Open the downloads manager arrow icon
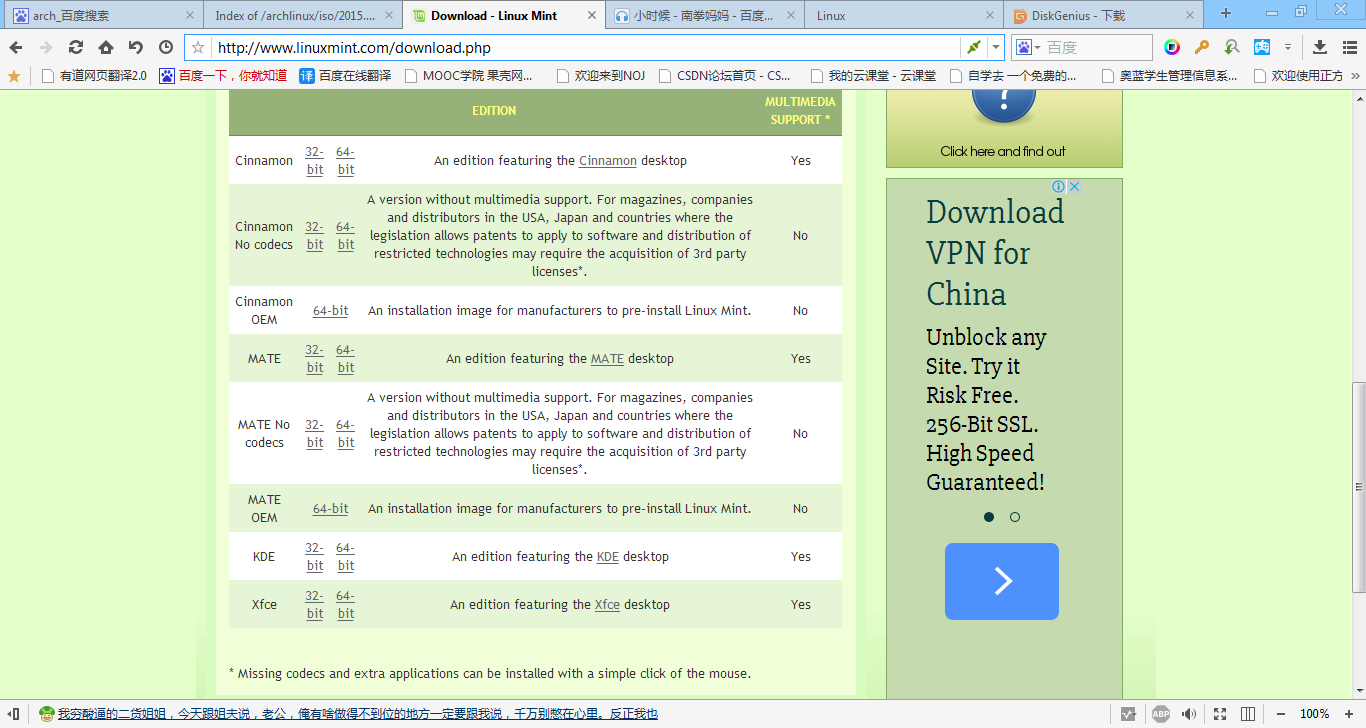 coord(1320,47)
